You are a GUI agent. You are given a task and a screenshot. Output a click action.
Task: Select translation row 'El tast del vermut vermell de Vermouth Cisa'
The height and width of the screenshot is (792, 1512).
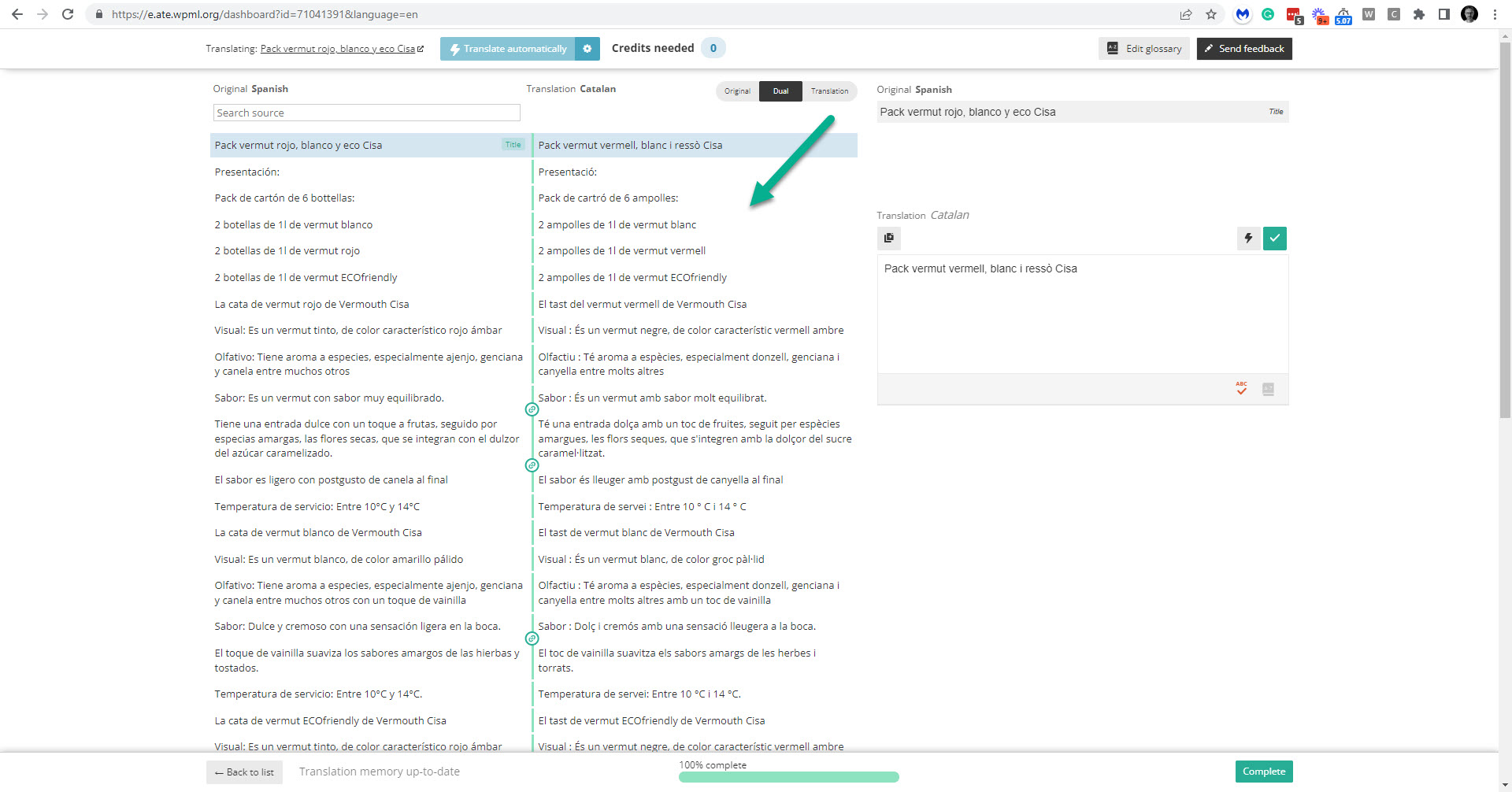tap(695, 304)
